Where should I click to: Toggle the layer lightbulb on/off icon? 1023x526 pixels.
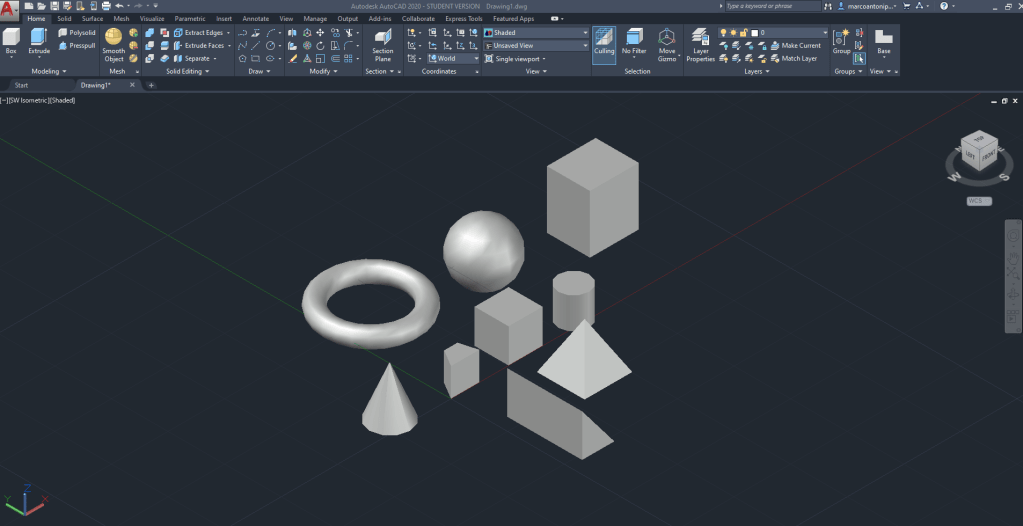(x=721, y=32)
